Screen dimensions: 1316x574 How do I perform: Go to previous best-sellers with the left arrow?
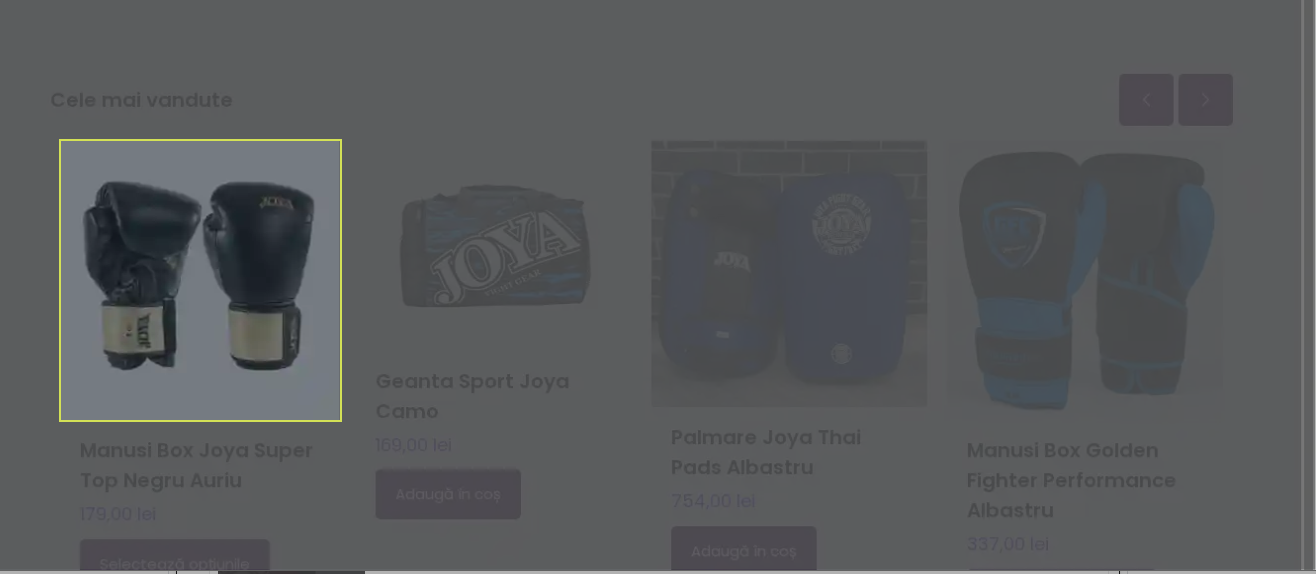[1146, 100]
